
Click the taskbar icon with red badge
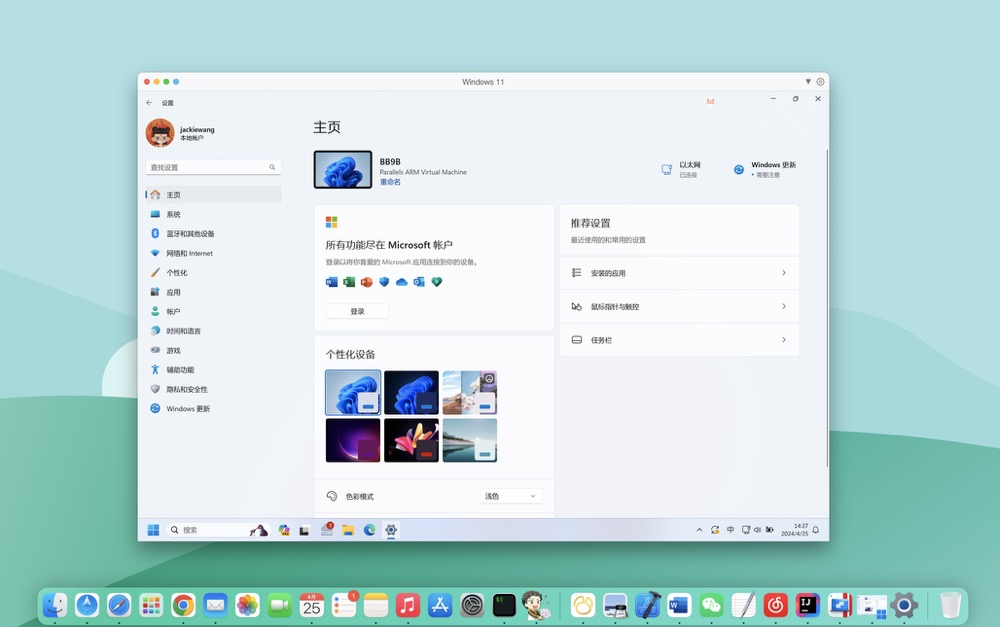(327, 529)
